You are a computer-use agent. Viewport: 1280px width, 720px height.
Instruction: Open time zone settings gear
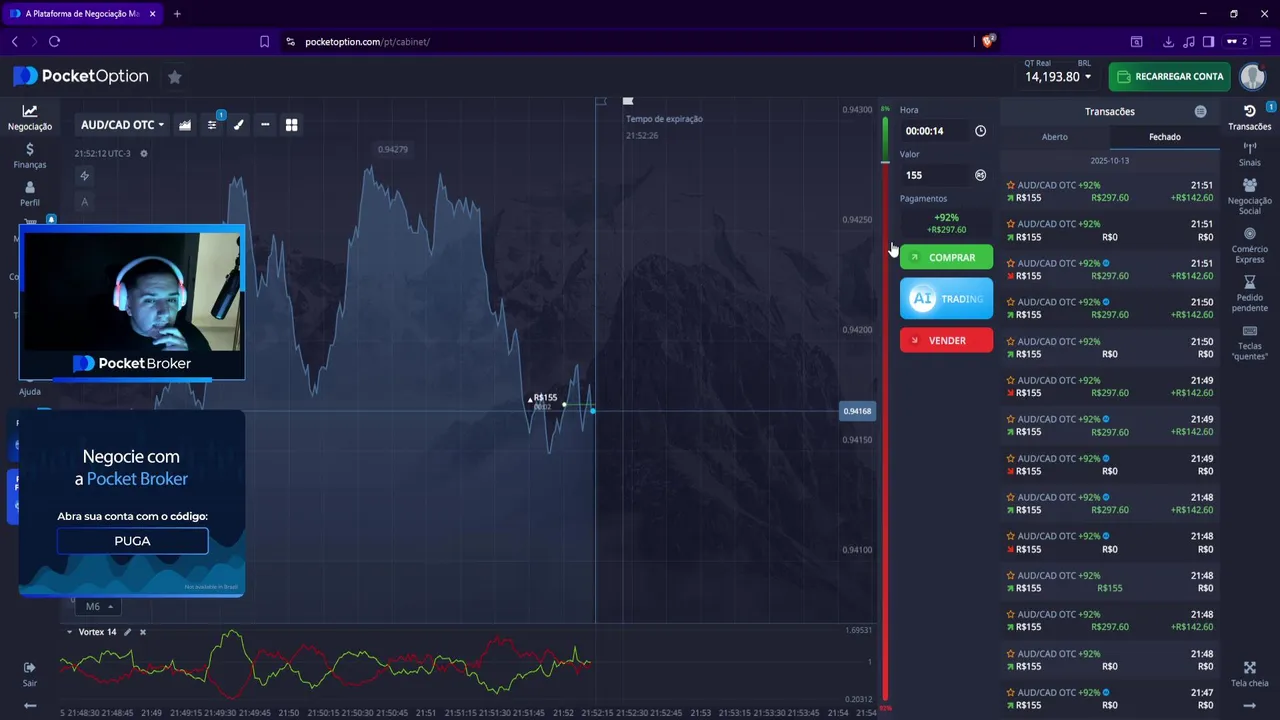coord(144,154)
